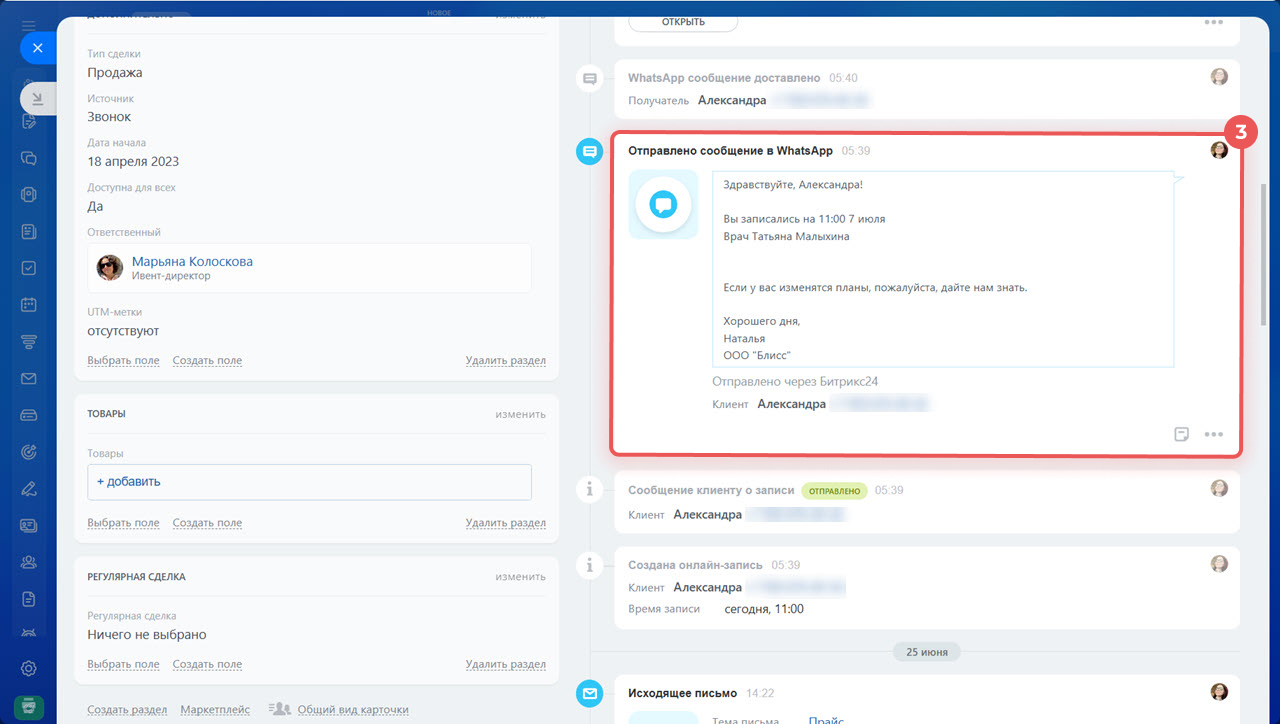Click the Звонок source value
The width and height of the screenshot is (1280, 724).
coord(109,117)
